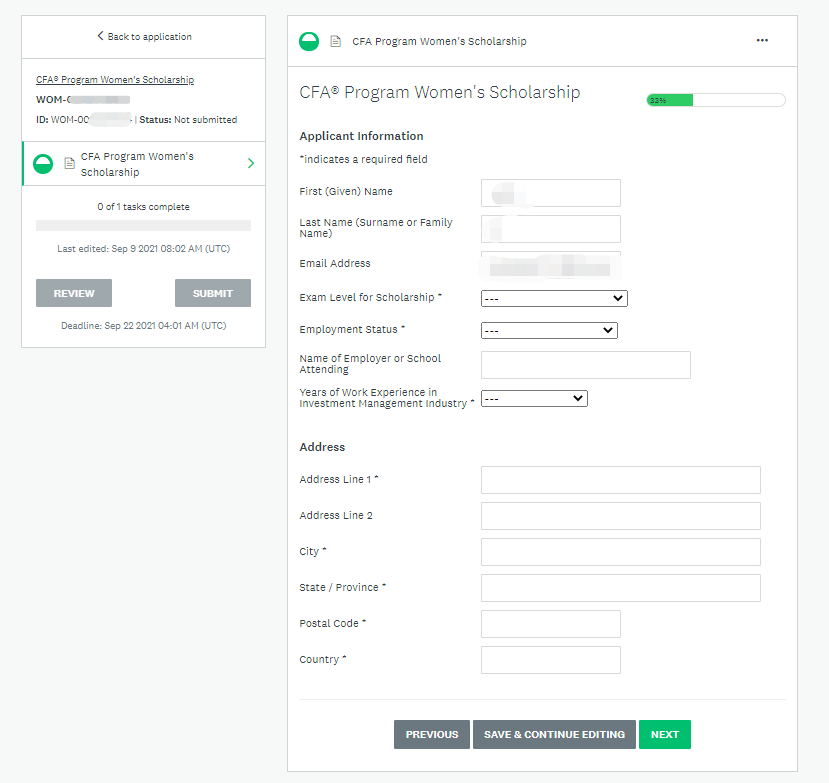Click the green chevron arrow on sidebar task
This screenshot has height=783, width=829.
click(x=250, y=164)
